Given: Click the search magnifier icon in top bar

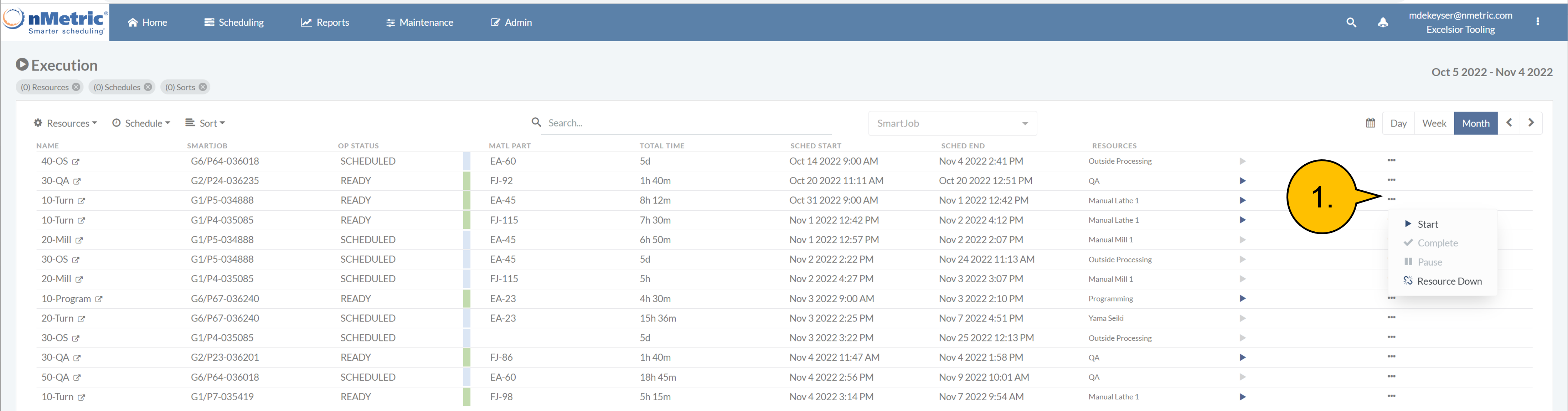Looking at the screenshot, I should [x=1351, y=22].
